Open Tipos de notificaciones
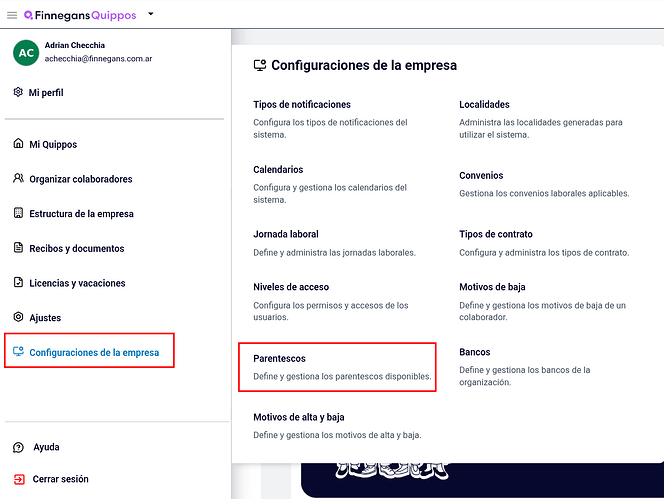This screenshot has width=664, height=499. (302, 105)
